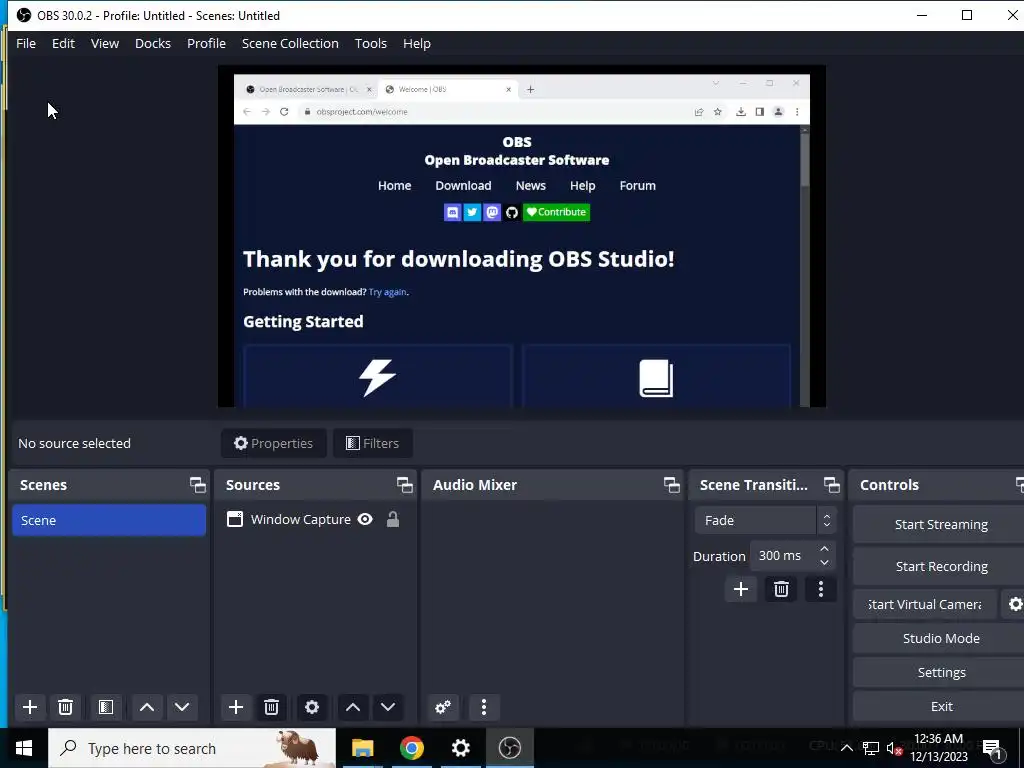The width and height of the screenshot is (1024, 768).
Task: Click Start Recording button
Action: (939, 567)
